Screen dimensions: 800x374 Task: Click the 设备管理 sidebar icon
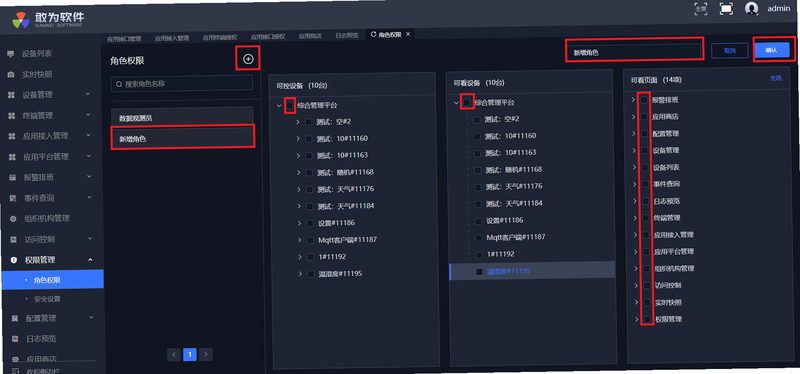pyautogui.click(x=11, y=95)
